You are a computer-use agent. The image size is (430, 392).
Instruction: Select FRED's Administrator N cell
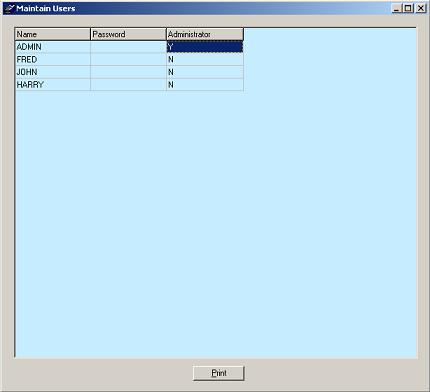[205, 60]
